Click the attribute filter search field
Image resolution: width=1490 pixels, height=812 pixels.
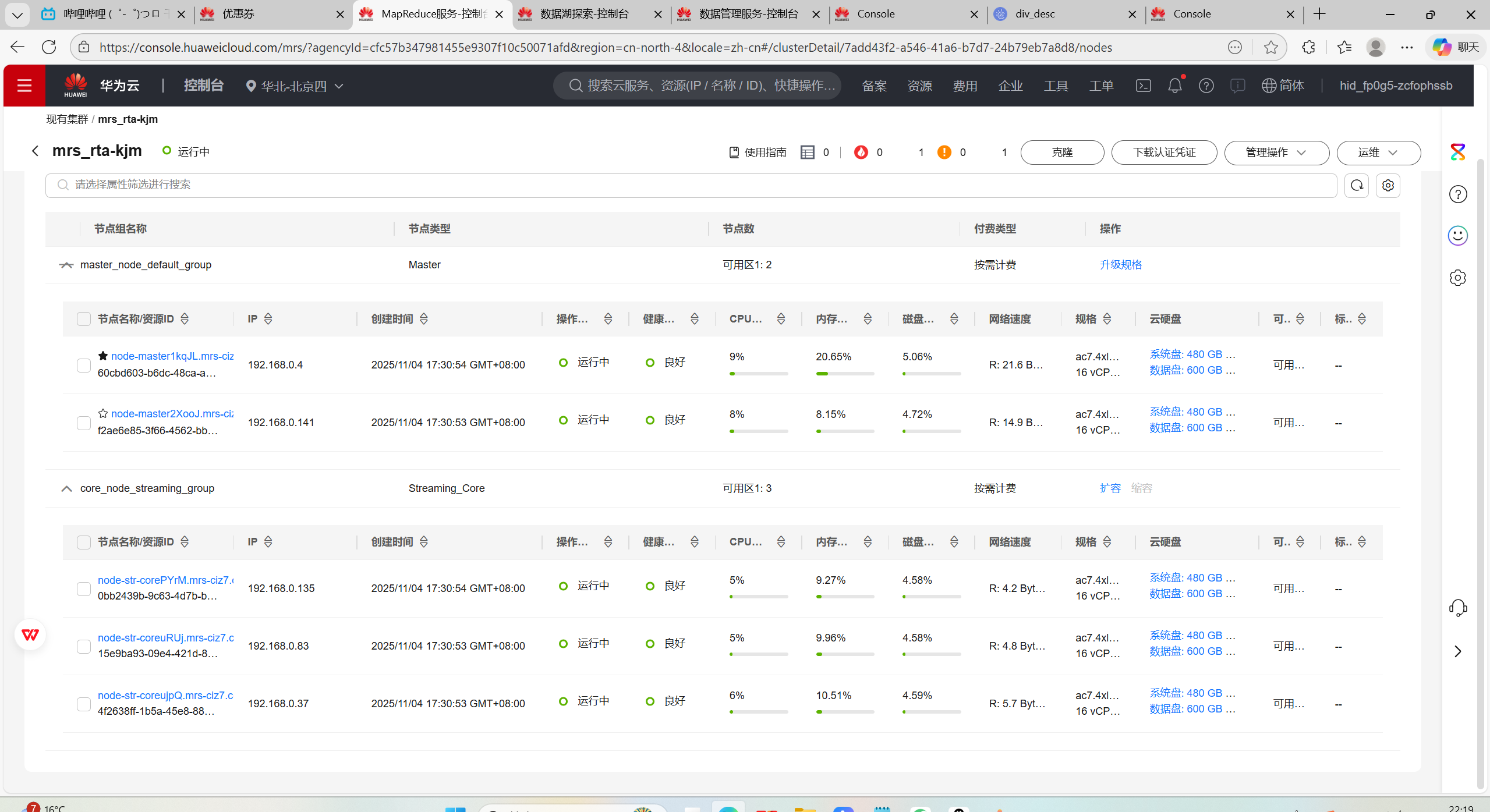(x=691, y=185)
